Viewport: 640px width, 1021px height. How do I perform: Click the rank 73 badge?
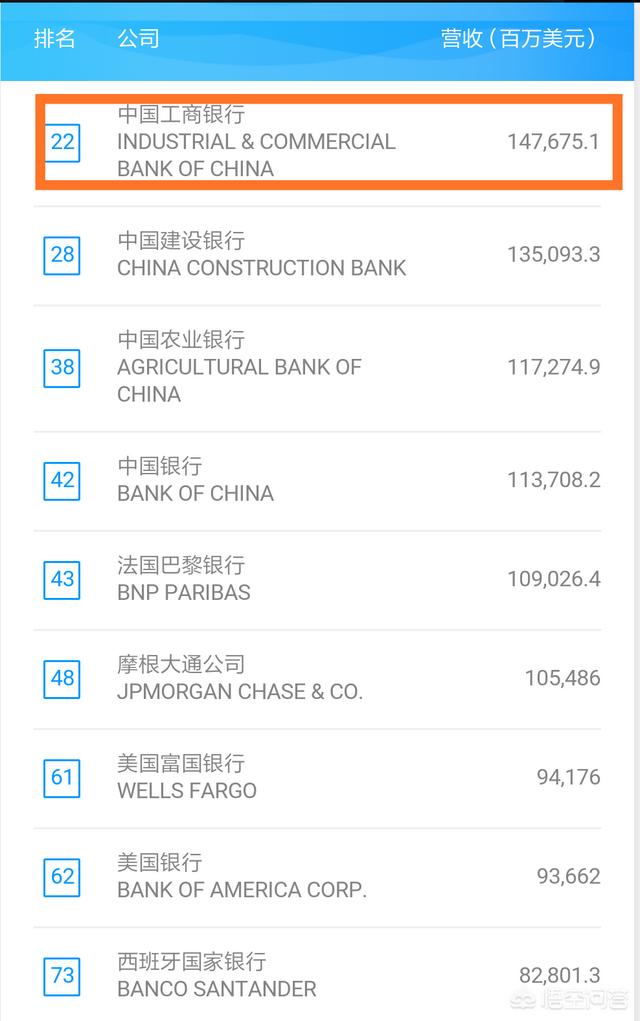pyautogui.click(x=62, y=976)
